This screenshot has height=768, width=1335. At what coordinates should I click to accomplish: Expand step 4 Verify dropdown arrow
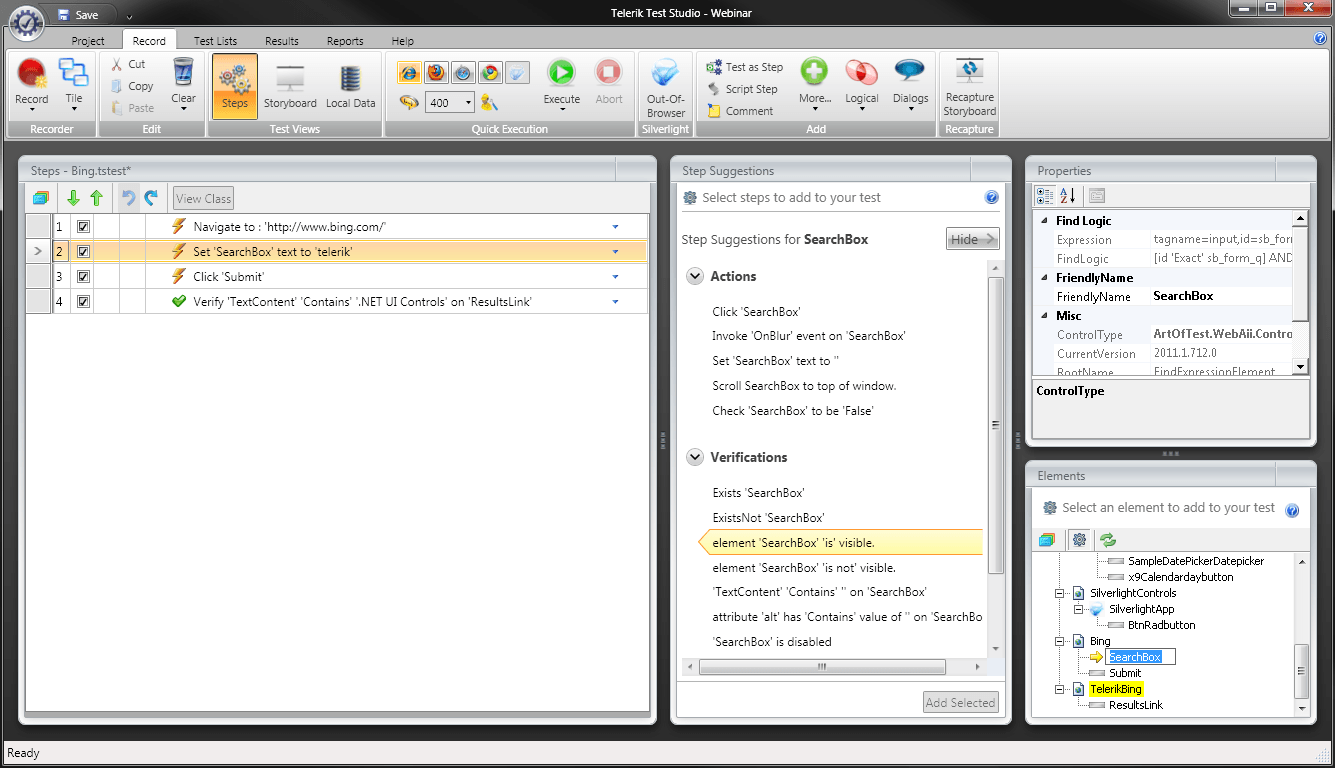click(x=615, y=302)
